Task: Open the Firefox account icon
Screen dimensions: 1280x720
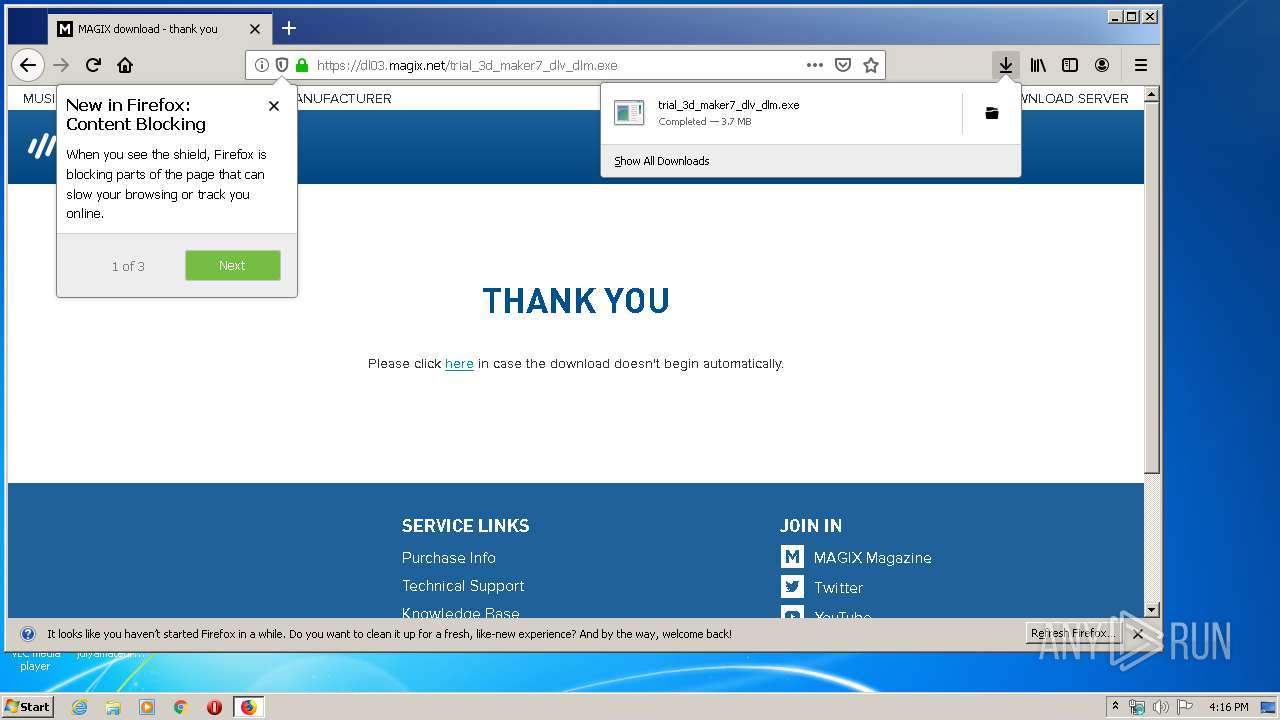Action: click(1102, 65)
